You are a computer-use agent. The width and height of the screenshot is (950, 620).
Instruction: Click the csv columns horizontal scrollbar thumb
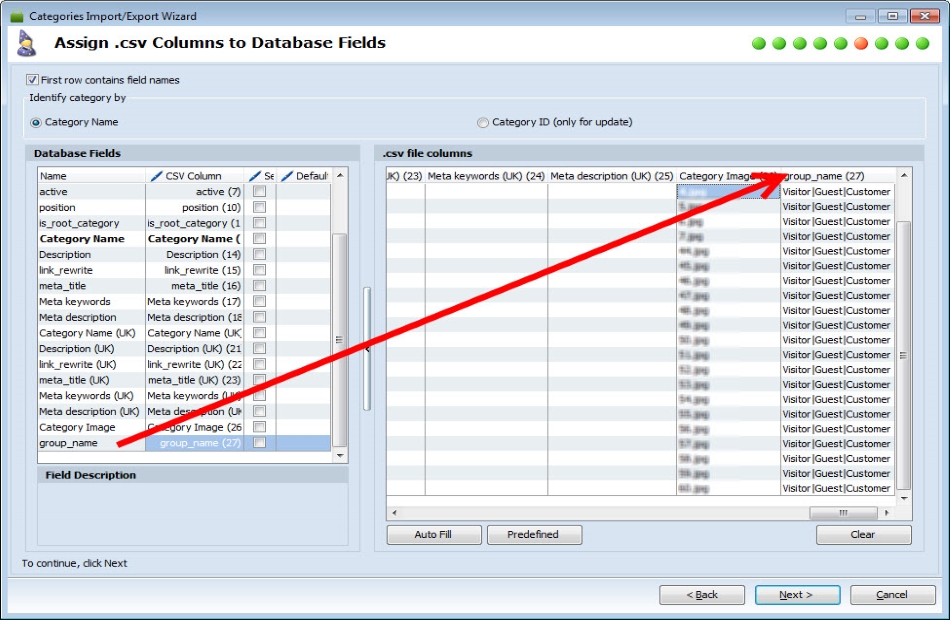point(843,513)
